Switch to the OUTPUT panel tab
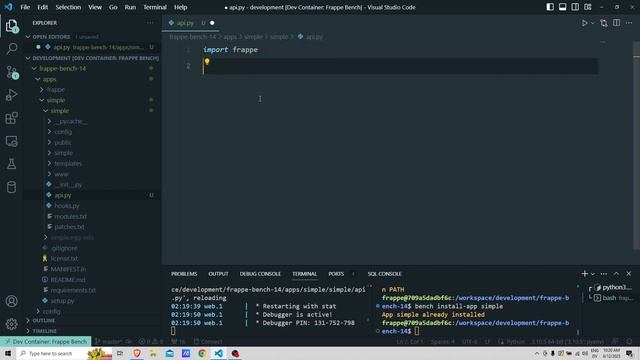The width and height of the screenshot is (640, 360). click(x=218, y=274)
